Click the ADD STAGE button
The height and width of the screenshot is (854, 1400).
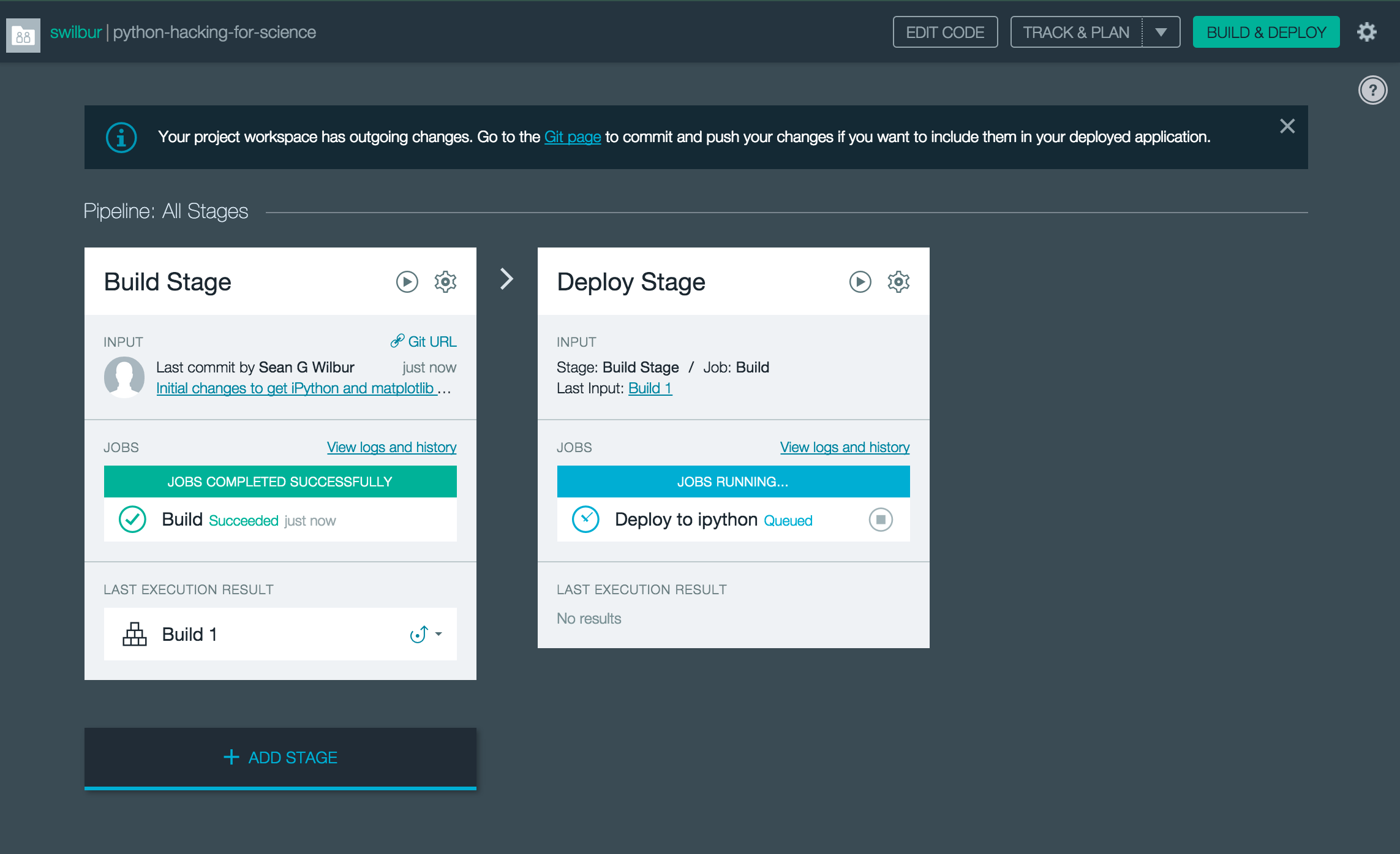tap(280, 758)
